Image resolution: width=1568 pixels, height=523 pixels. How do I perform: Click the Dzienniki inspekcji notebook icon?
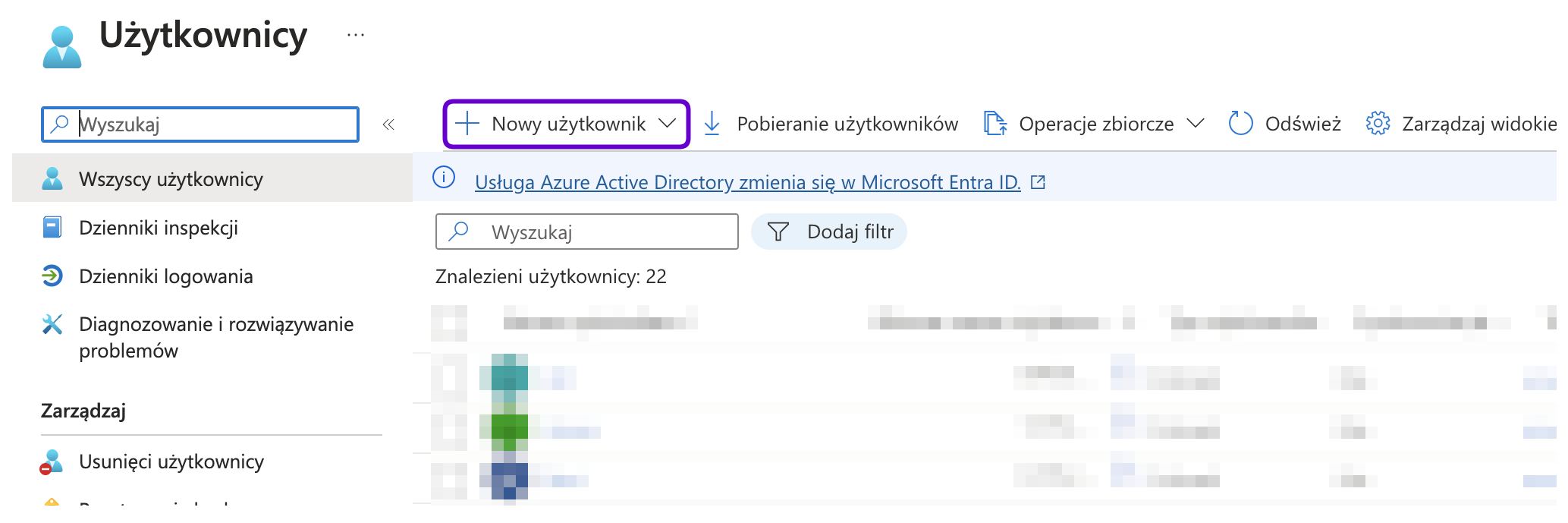(52, 227)
